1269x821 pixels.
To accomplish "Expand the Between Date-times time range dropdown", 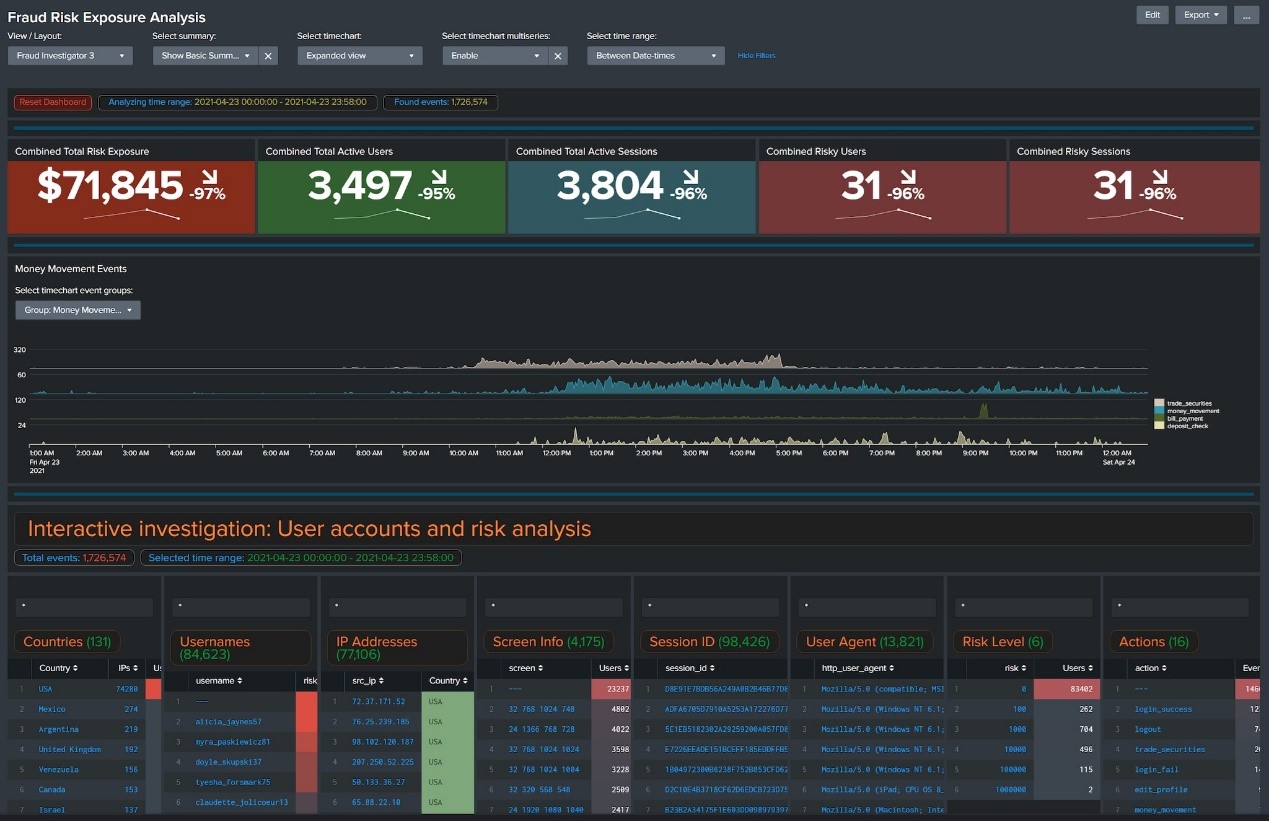I will (x=655, y=56).
